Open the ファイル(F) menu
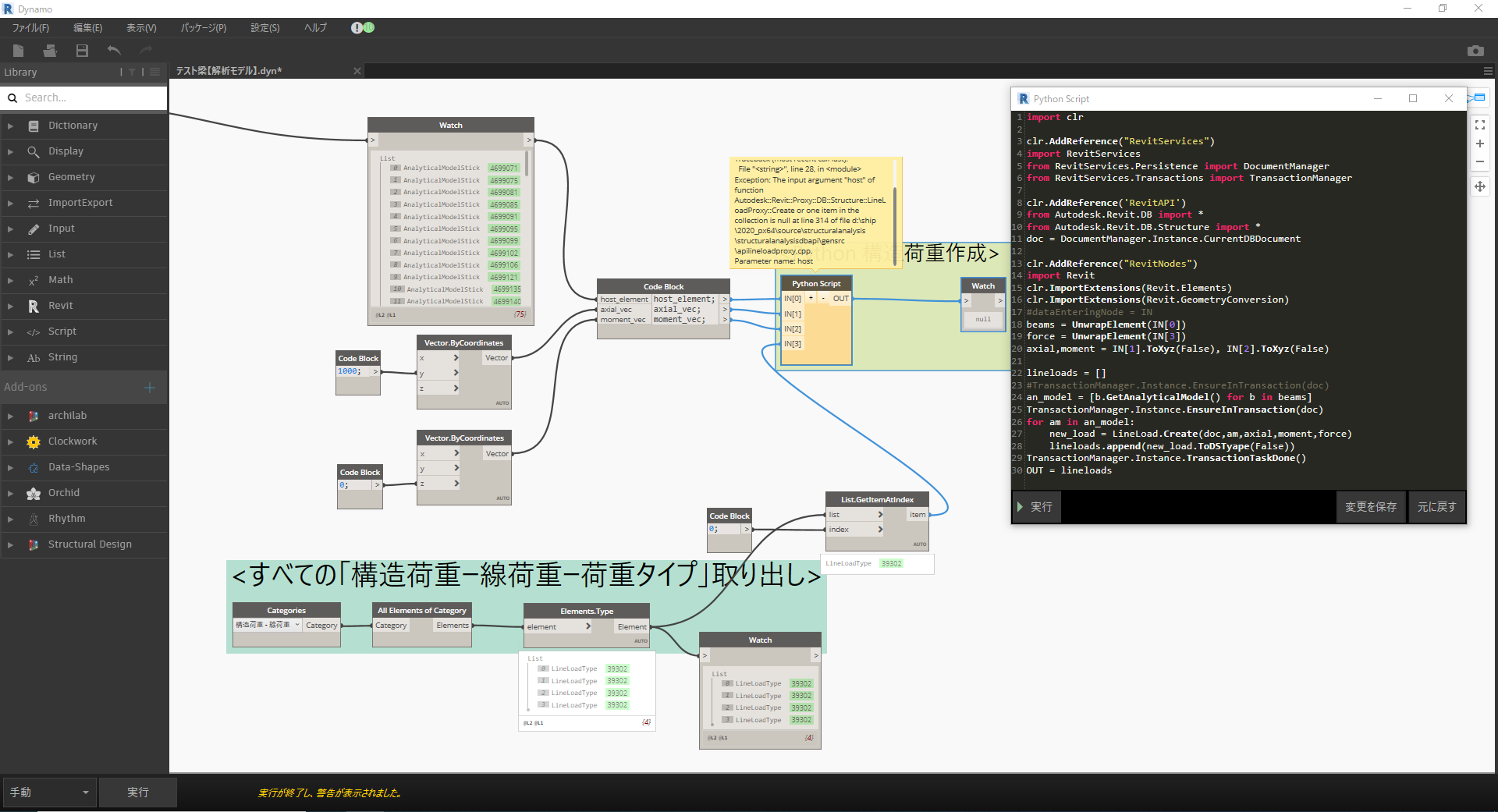This screenshot has width=1498, height=812. [30, 27]
